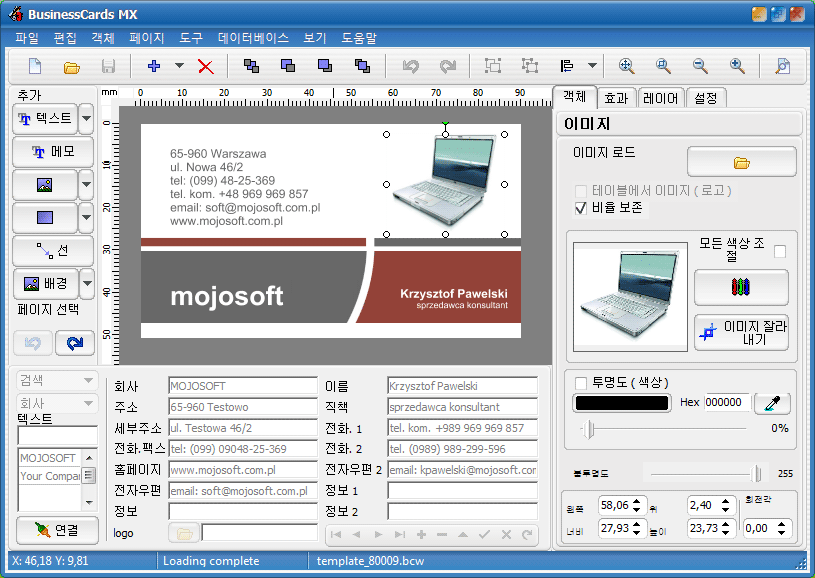Create a new blank card document
The width and height of the screenshot is (815, 578).
(35, 66)
